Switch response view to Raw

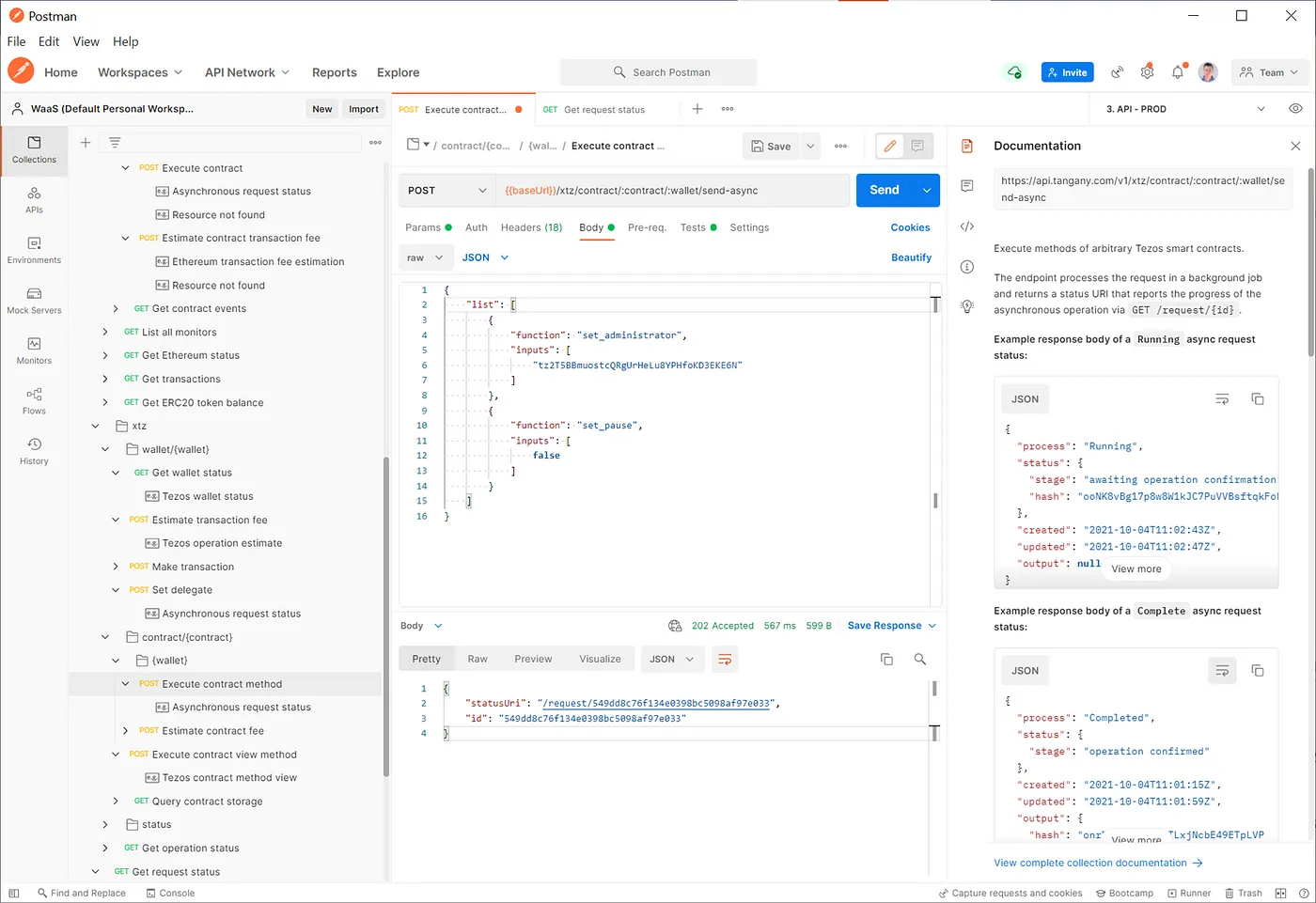click(x=478, y=660)
